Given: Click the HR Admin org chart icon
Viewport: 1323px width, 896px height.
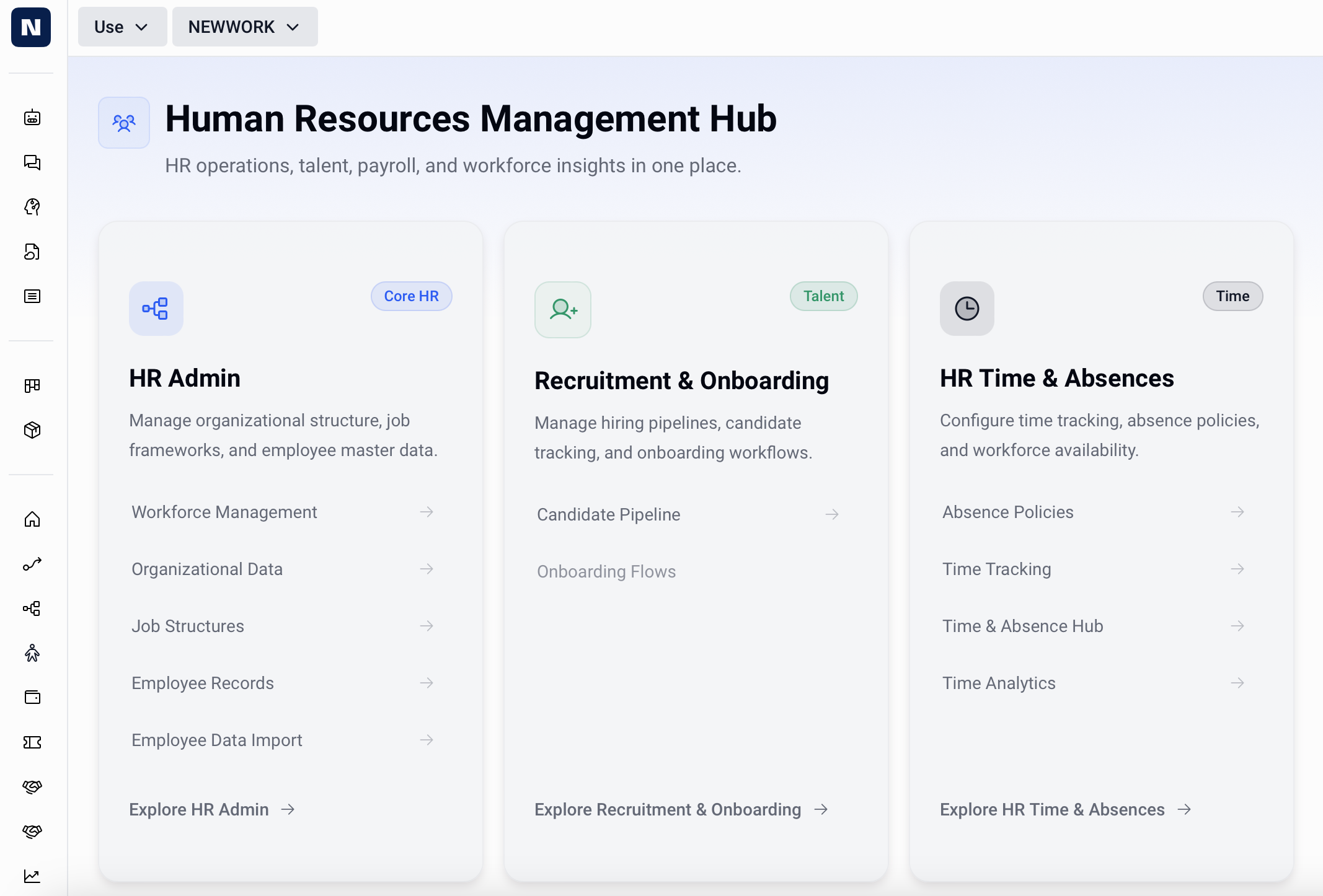Looking at the screenshot, I should (x=156, y=309).
